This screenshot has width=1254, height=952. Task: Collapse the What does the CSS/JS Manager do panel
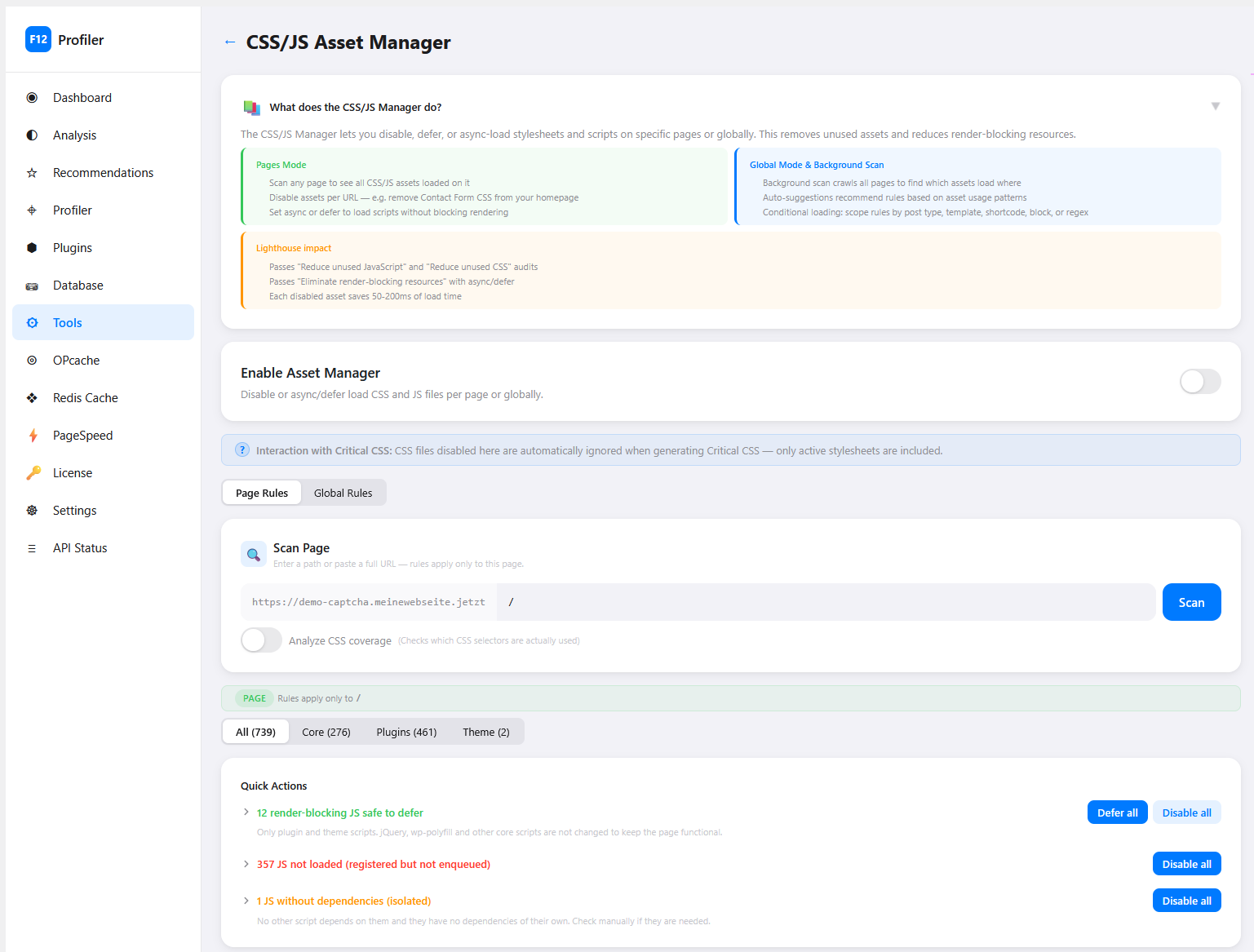[1216, 106]
